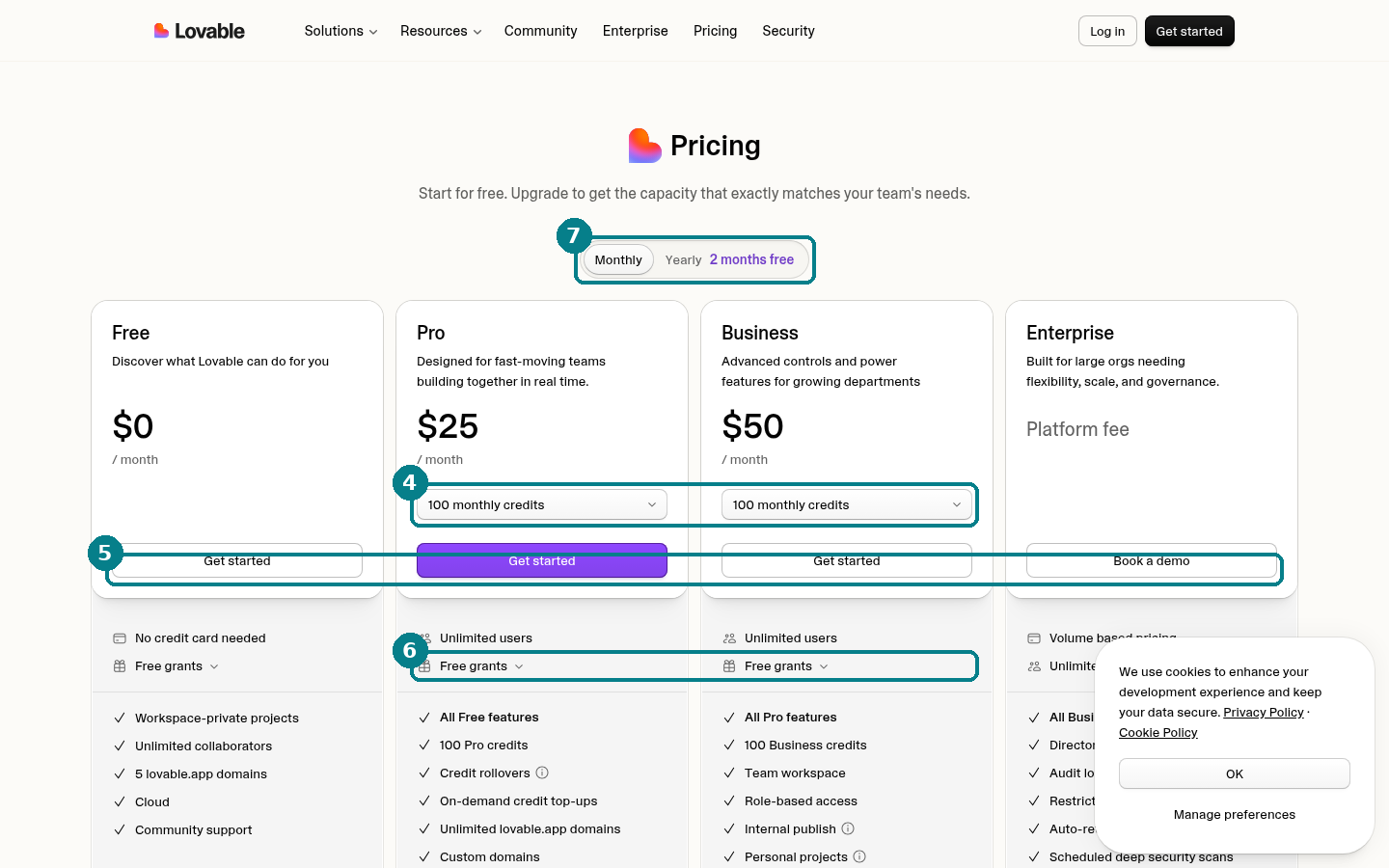
Task: Open Business plan monthly credits dropdown
Action: (x=847, y=504)
